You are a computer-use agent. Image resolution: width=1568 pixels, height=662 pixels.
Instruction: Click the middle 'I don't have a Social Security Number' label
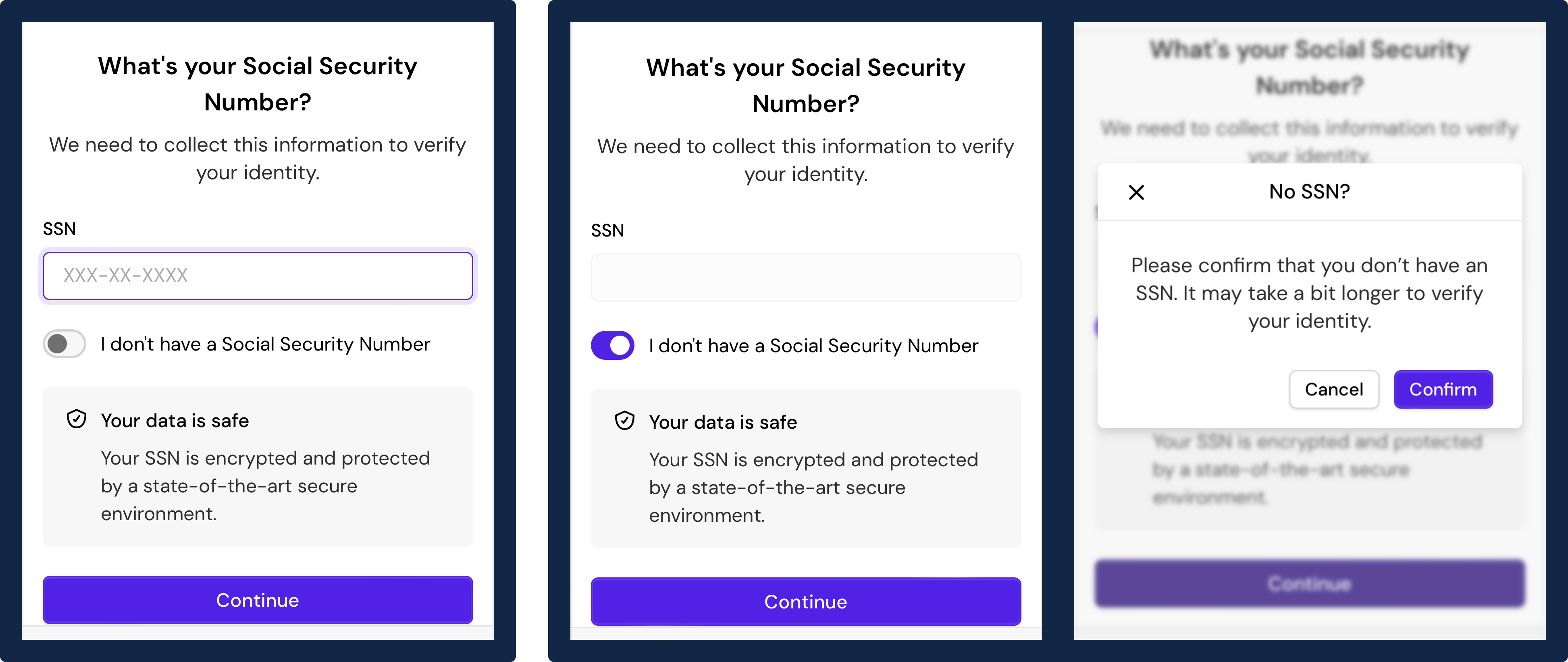click(x=814, y=346)
